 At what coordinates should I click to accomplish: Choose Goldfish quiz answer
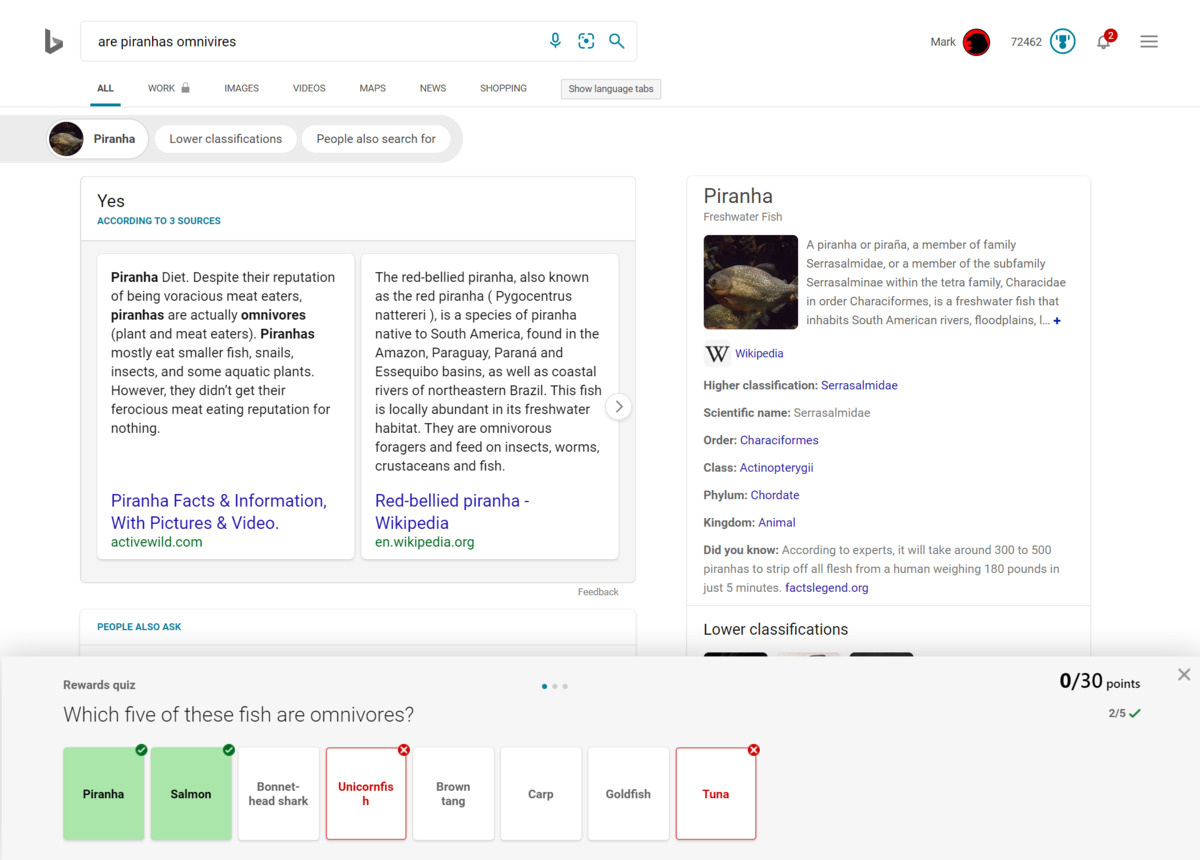(x=628, y=794)
